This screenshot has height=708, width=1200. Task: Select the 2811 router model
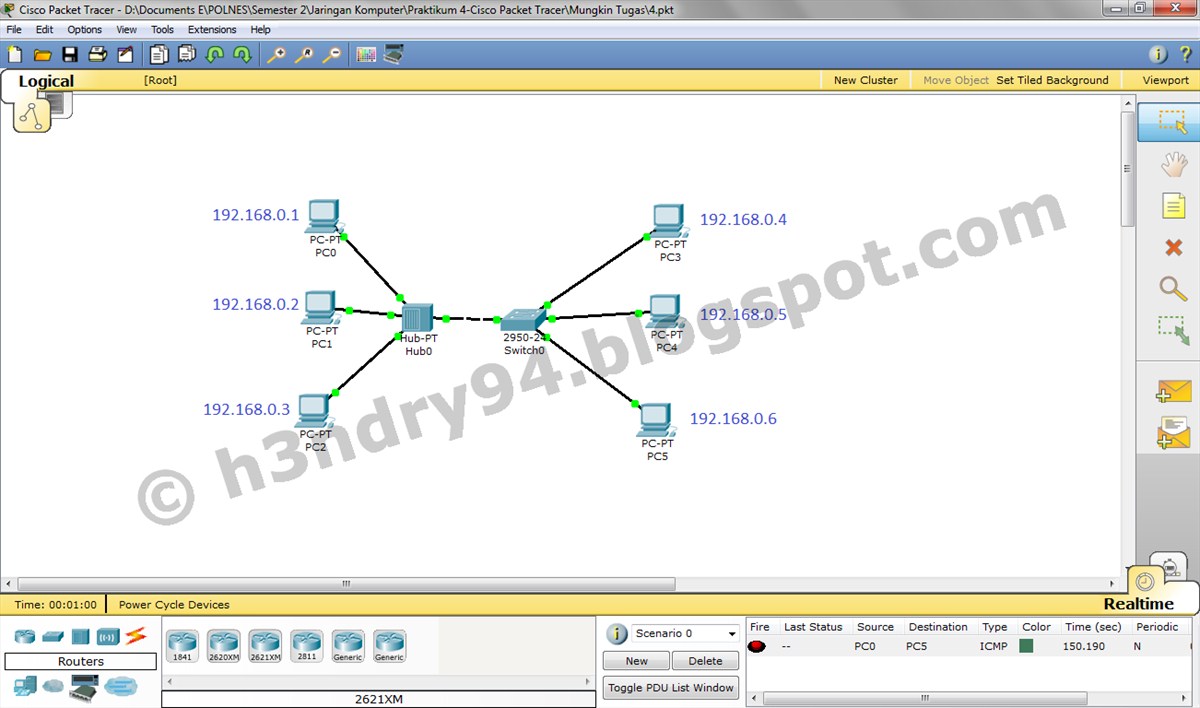pyautogui.click(x=306, y=645)
